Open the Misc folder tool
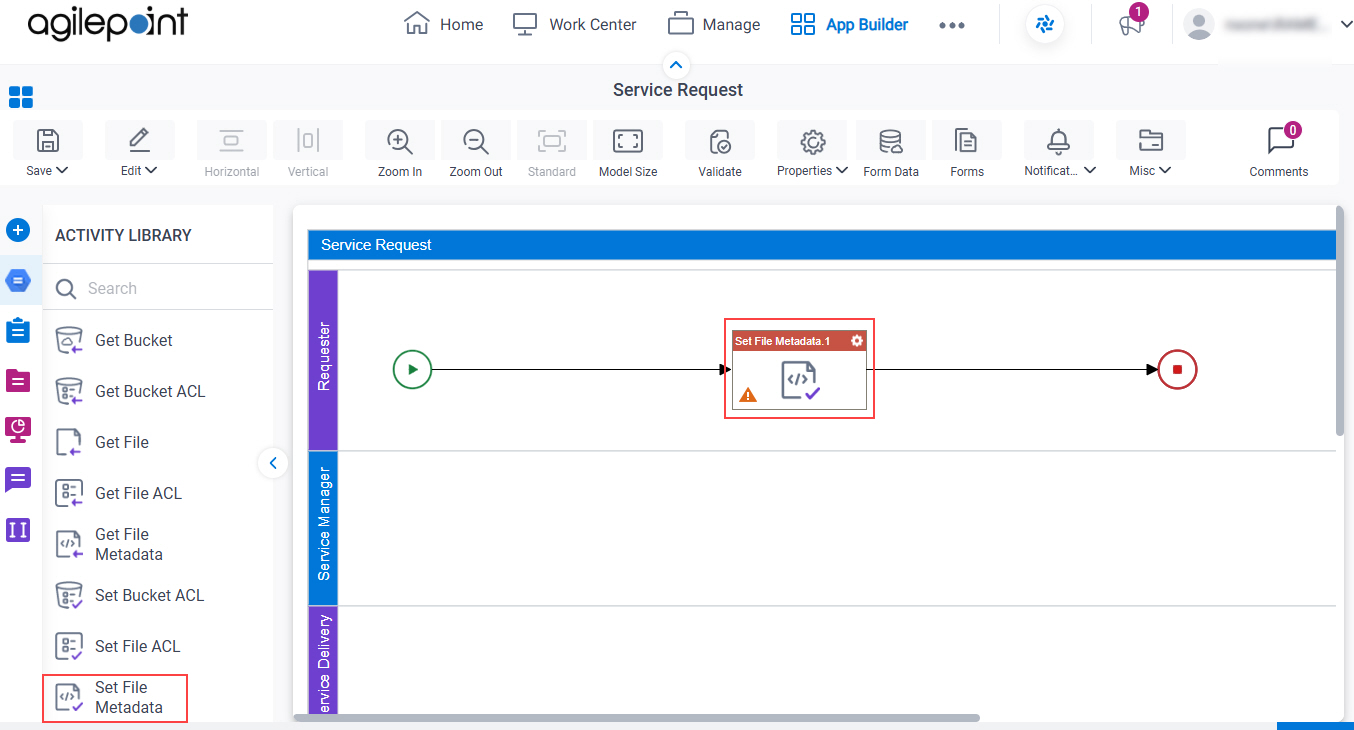 click(1151, 140)
